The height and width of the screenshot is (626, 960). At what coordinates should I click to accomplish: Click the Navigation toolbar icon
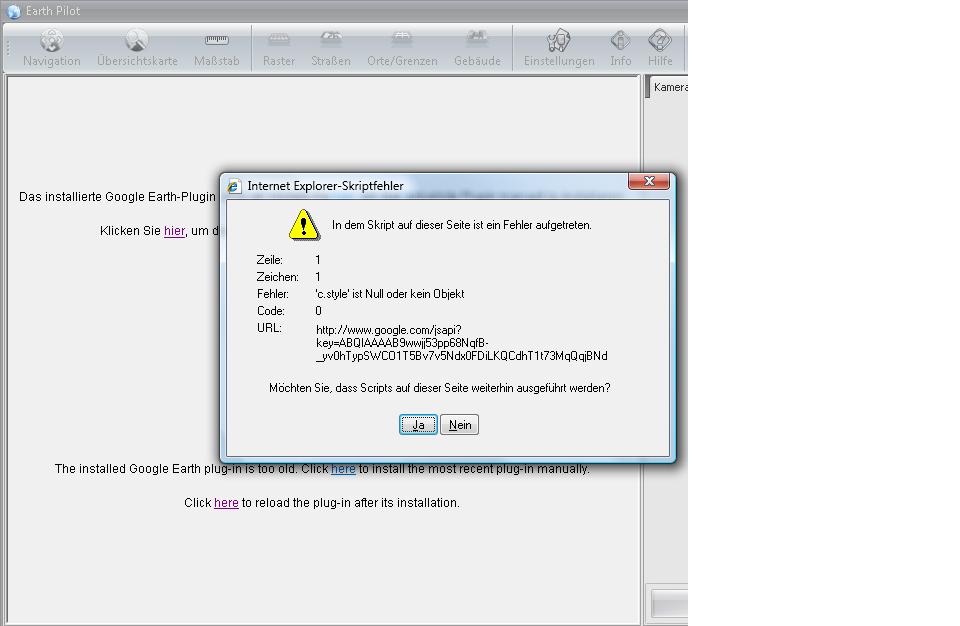tap(51, 48)
